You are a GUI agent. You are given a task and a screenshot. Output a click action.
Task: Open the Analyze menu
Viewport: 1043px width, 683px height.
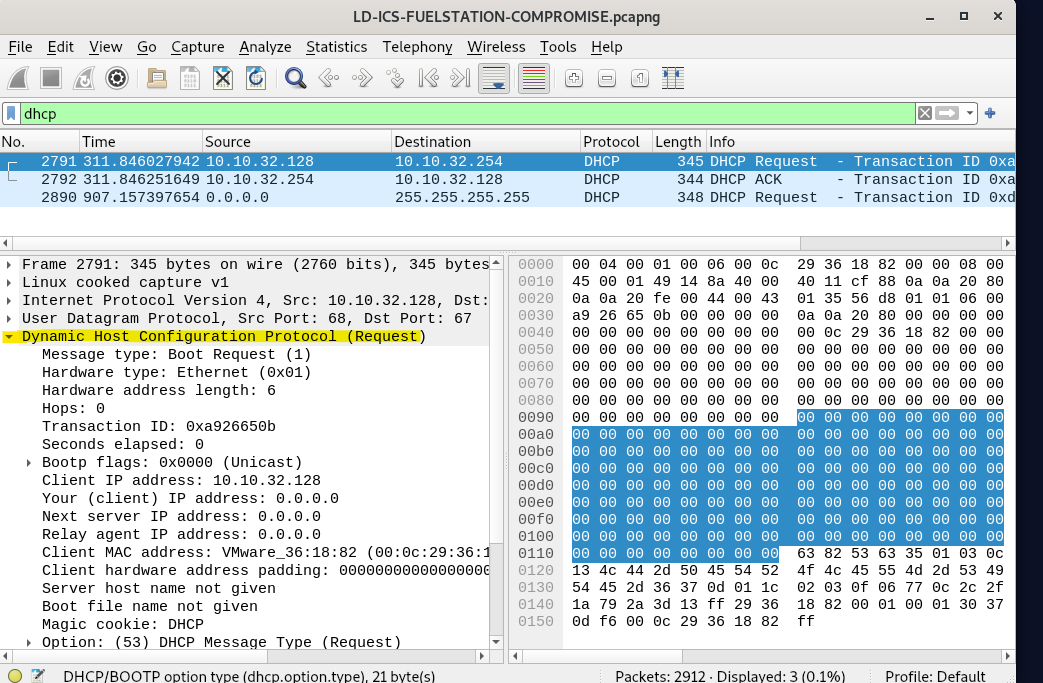pos(265,47)
